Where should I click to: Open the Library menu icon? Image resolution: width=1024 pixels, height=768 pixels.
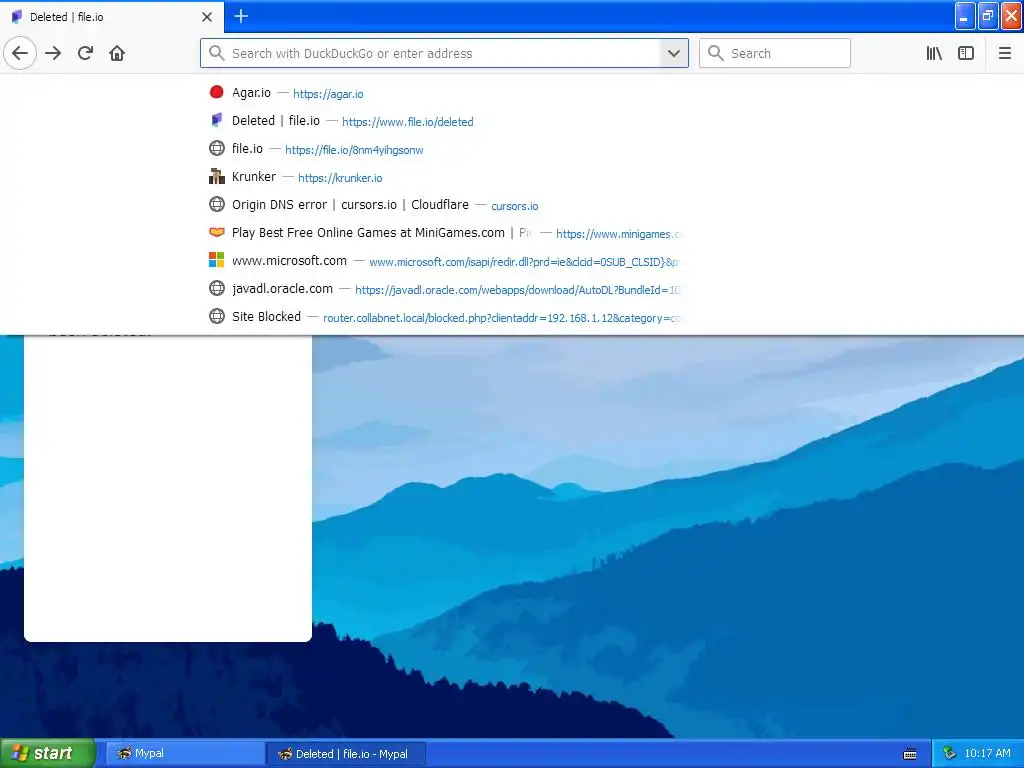(934, 53)
